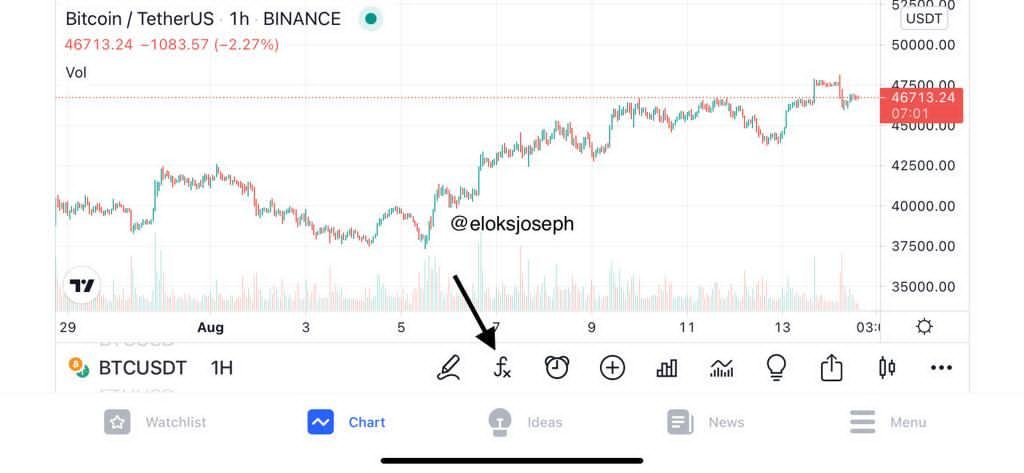Open the bar chart financials icon
Viewport: 1024px width, 473px height.
(667, 368)
